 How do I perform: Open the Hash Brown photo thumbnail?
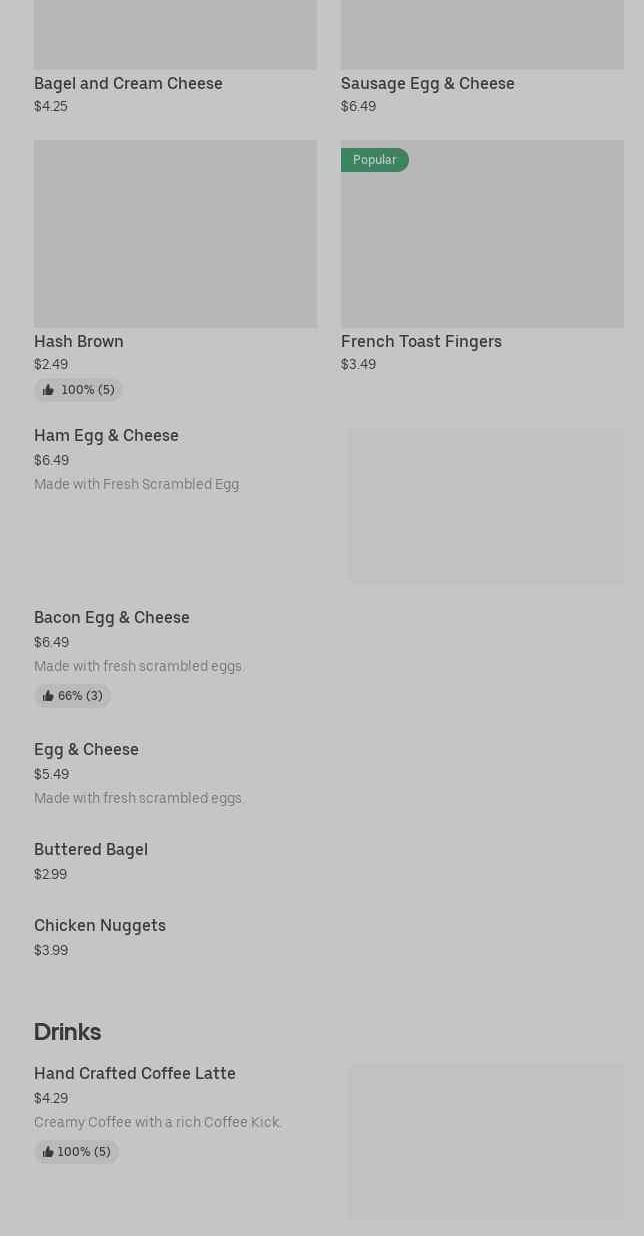[x=175, y=233]
